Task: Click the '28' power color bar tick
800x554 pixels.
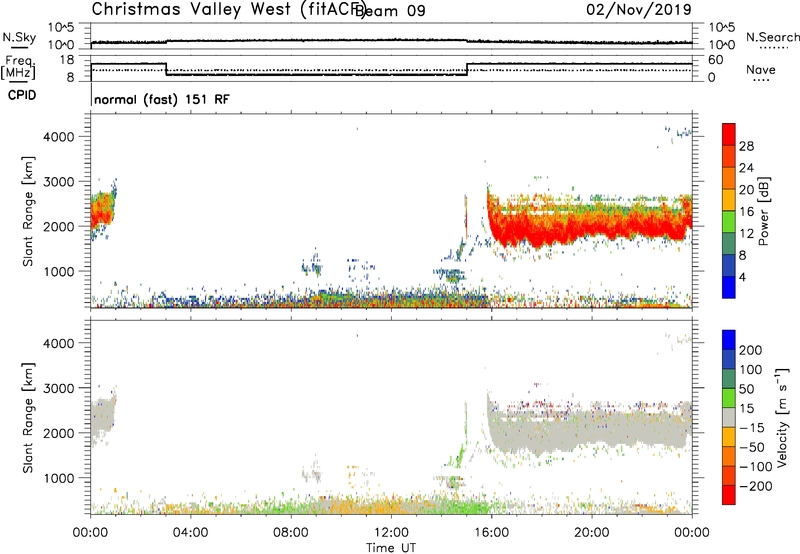Action: pyautogui.click(x=746, y=146)
